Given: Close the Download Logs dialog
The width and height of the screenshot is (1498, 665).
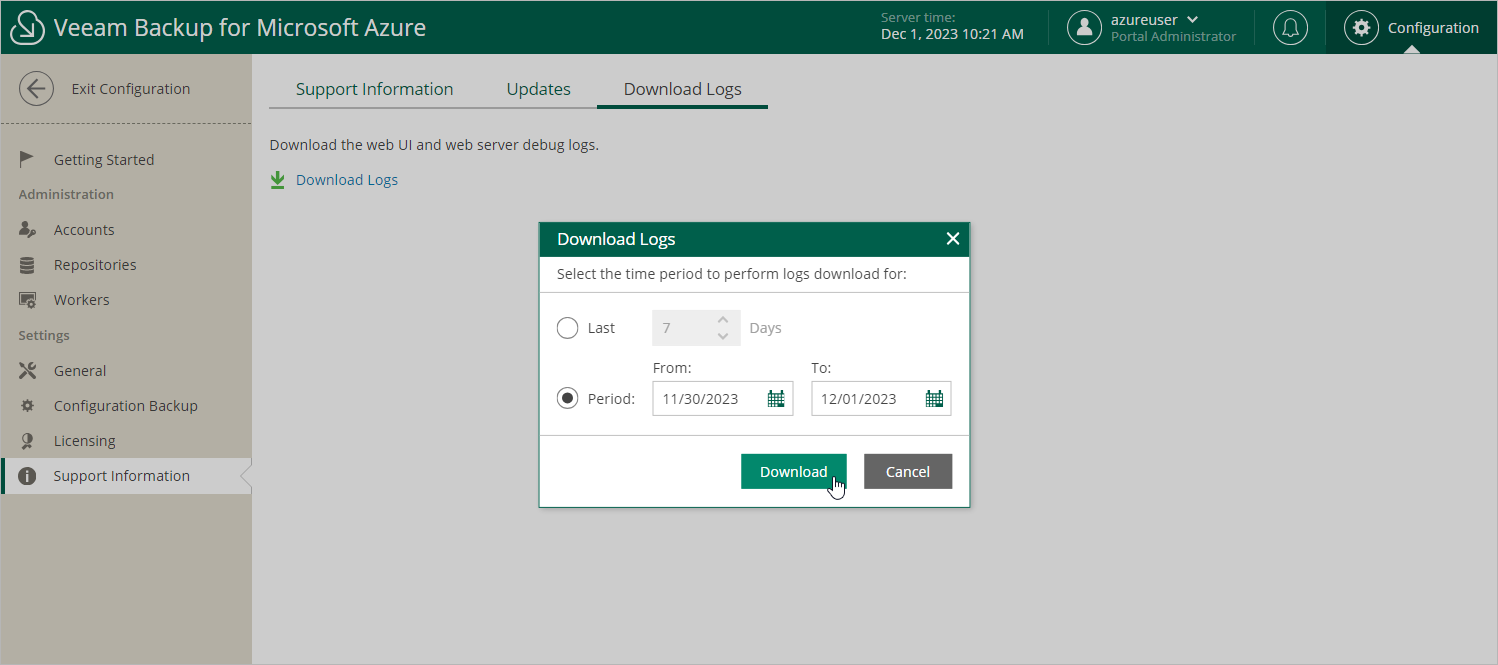Looking at the screenshot, I should (953, 239).
